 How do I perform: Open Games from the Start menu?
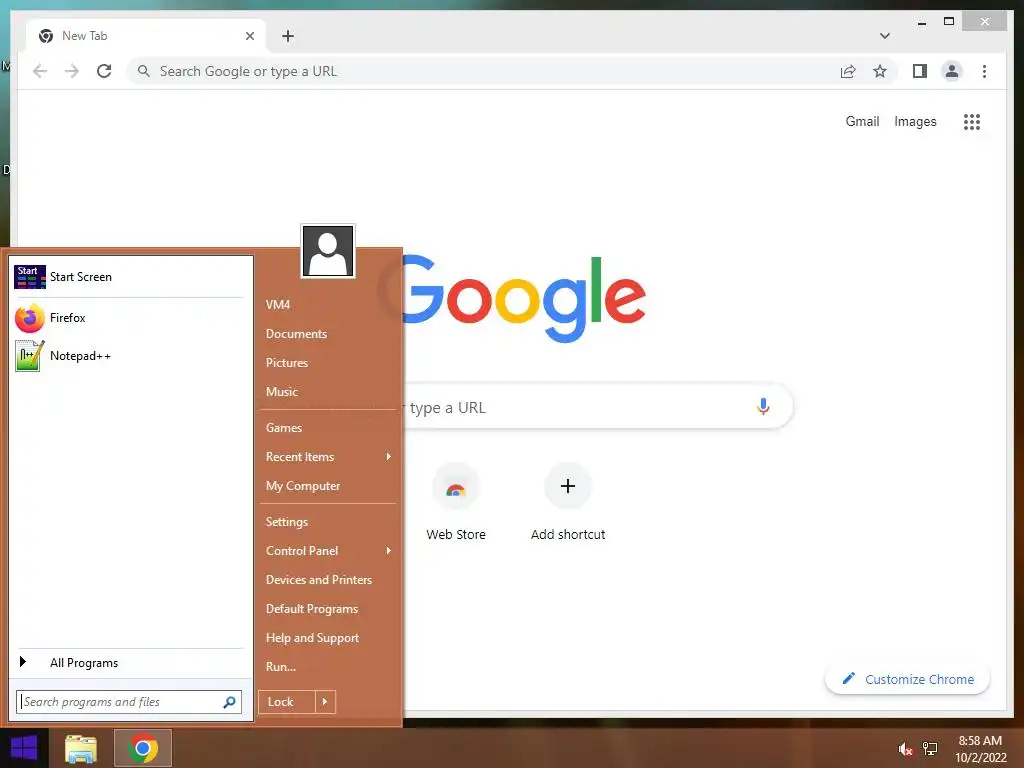pyautogui.click(x=328, y=428)
